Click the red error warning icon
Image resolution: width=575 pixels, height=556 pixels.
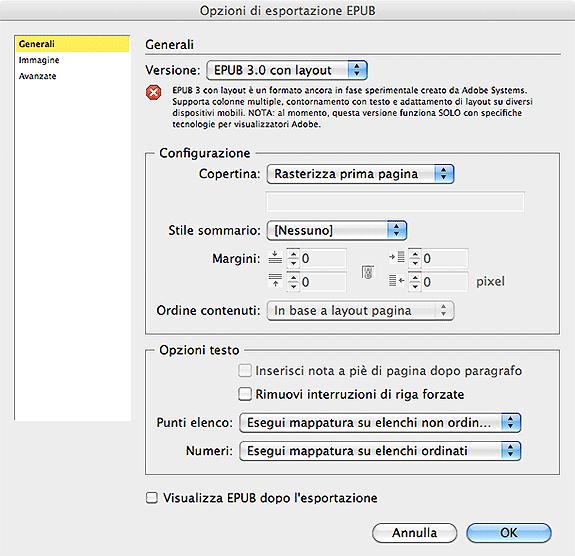pos(154,92)
